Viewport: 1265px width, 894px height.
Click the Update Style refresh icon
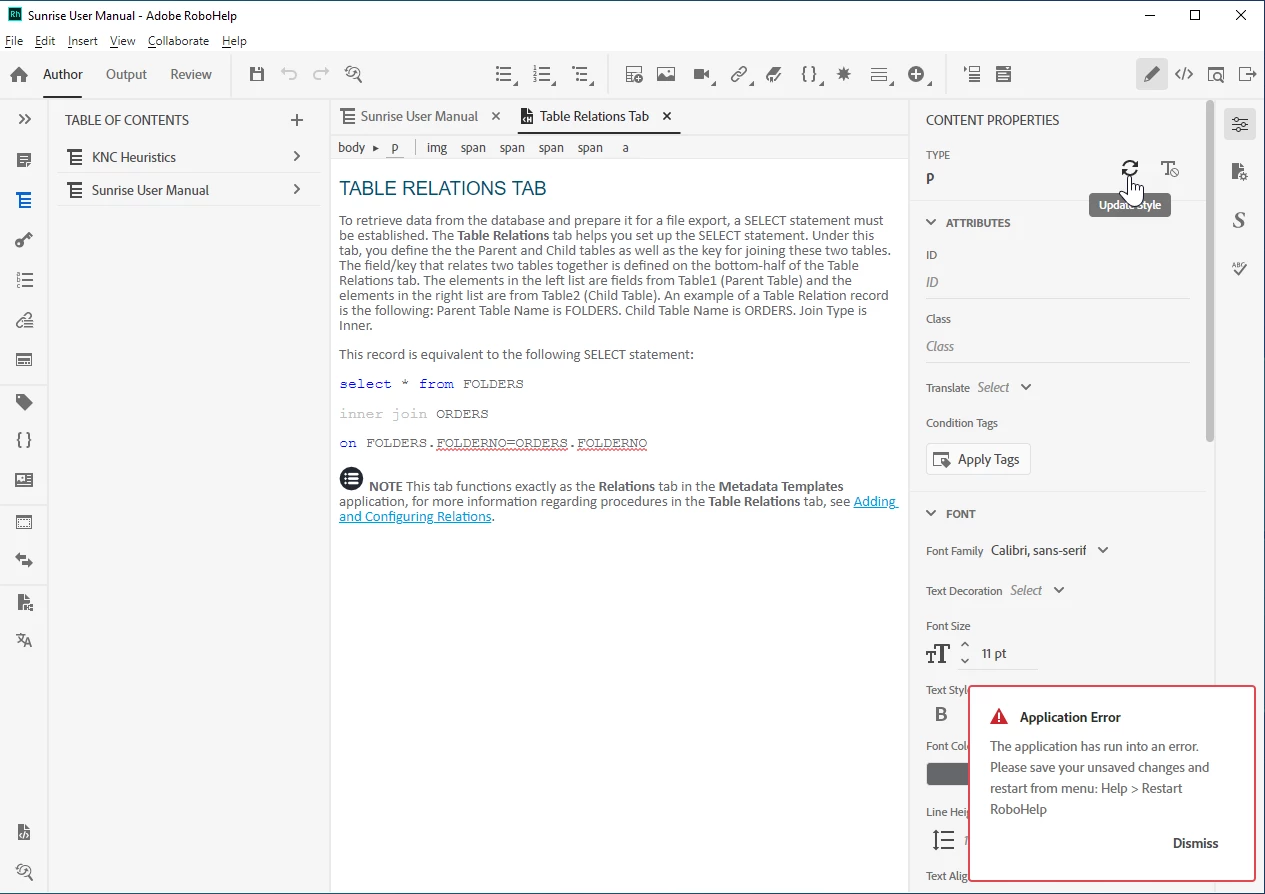(x=1130, y=169)
